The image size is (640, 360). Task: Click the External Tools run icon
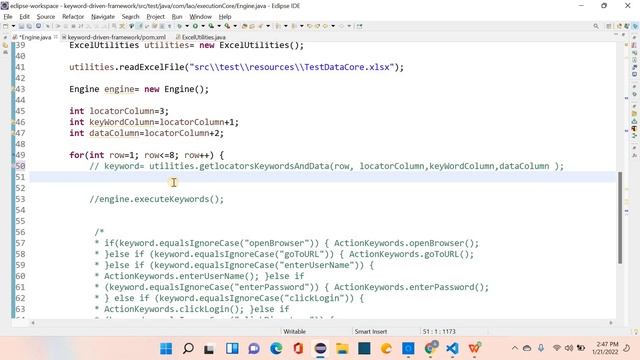coord(227,26)
